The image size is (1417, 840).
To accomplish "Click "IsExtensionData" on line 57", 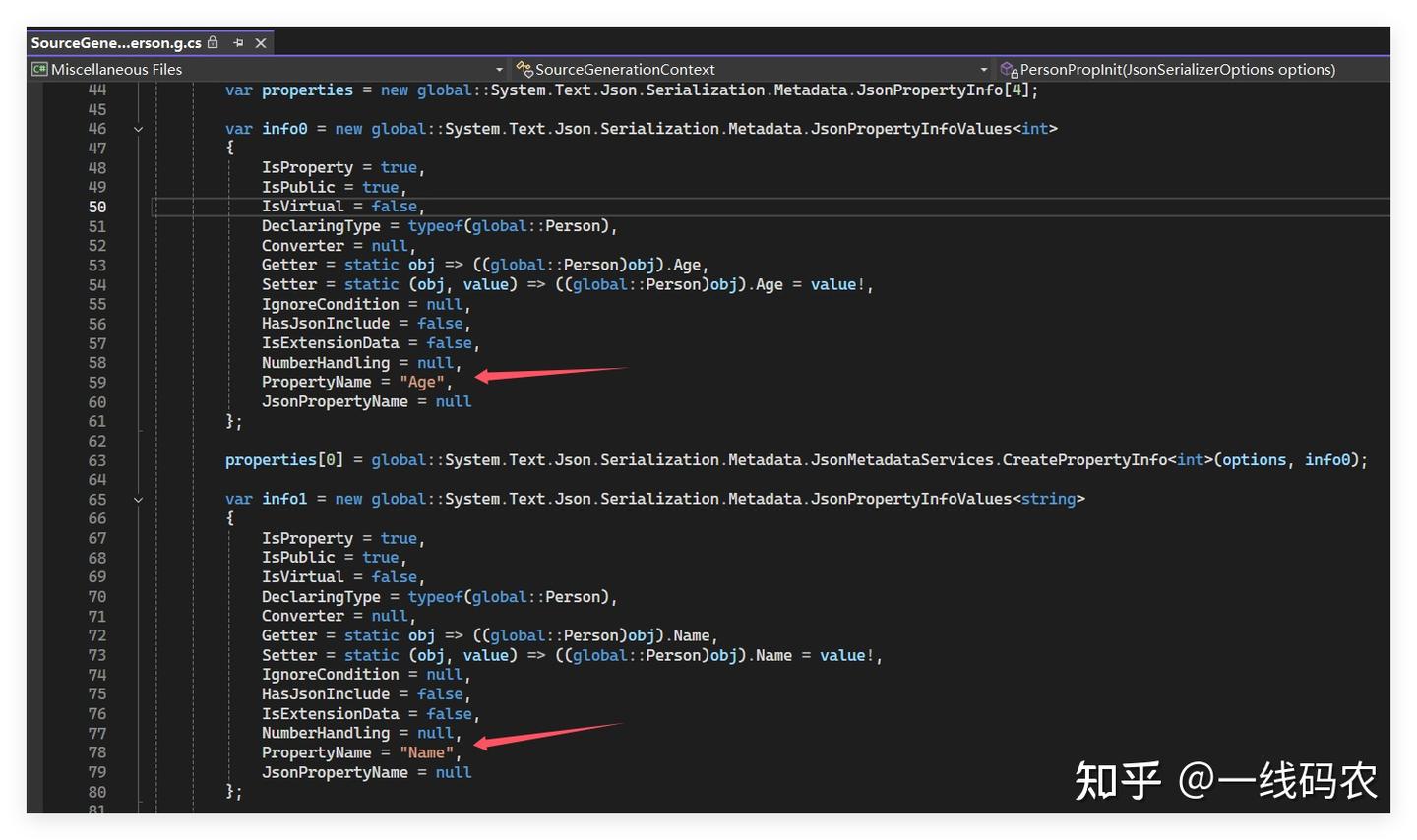I will (x=331, y=343).
